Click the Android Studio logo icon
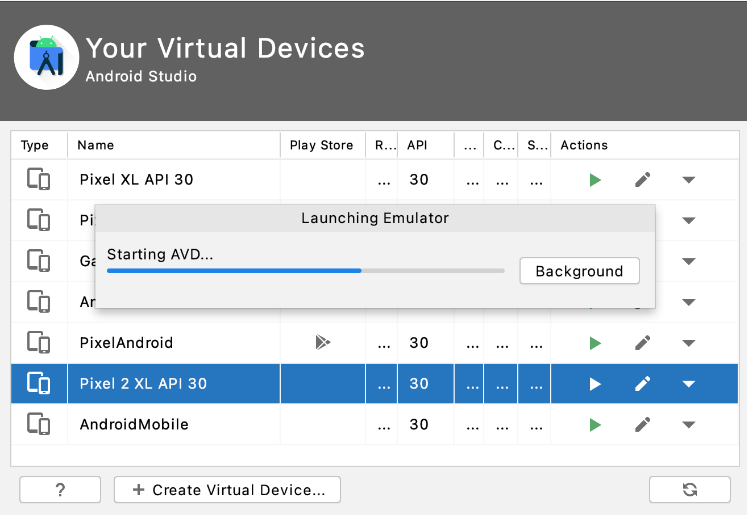Image resolution: width=747 pixels, height=515 pixels. coord(46,58)
